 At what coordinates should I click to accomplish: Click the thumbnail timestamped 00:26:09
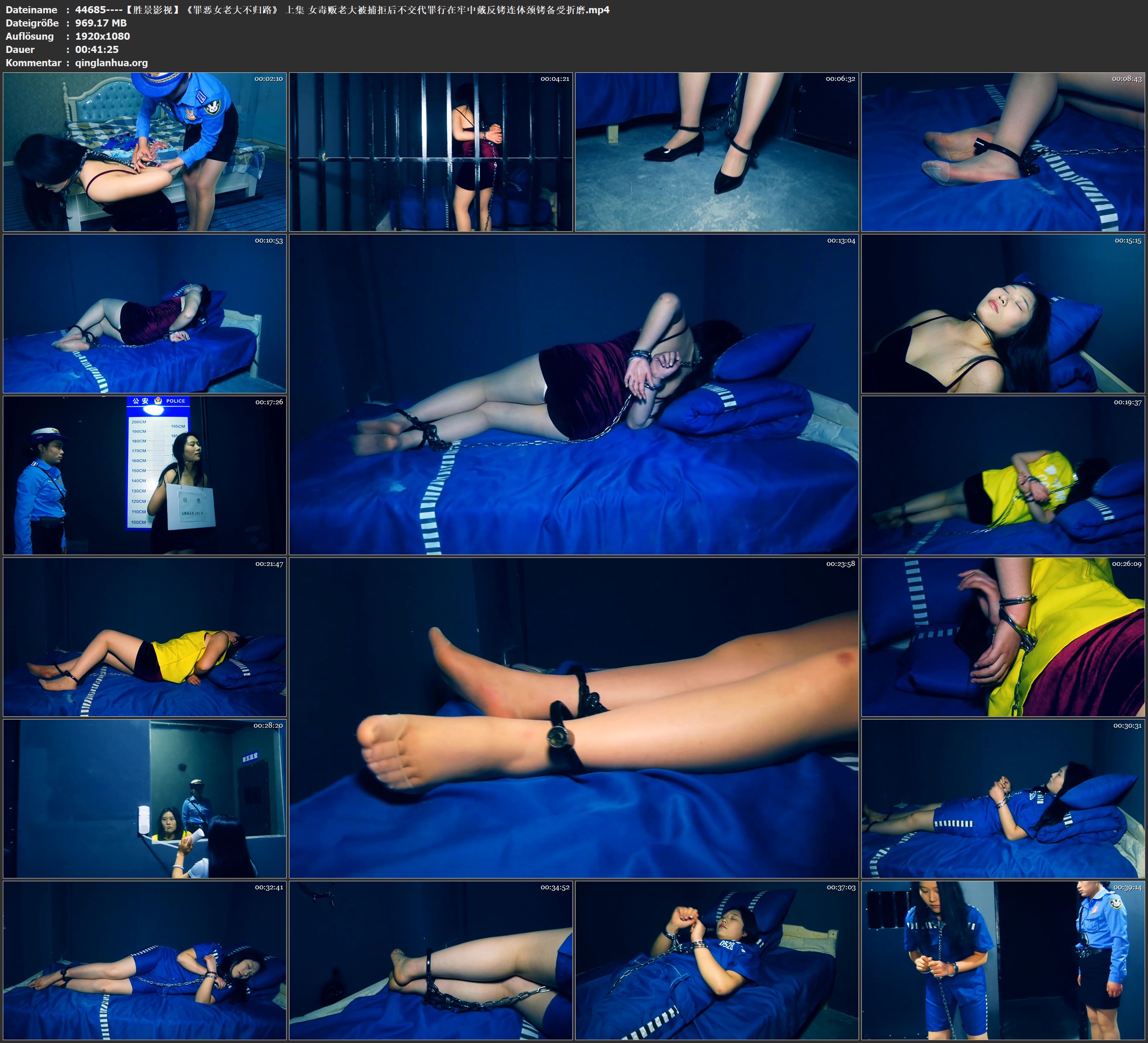[x=1003, y=637]
